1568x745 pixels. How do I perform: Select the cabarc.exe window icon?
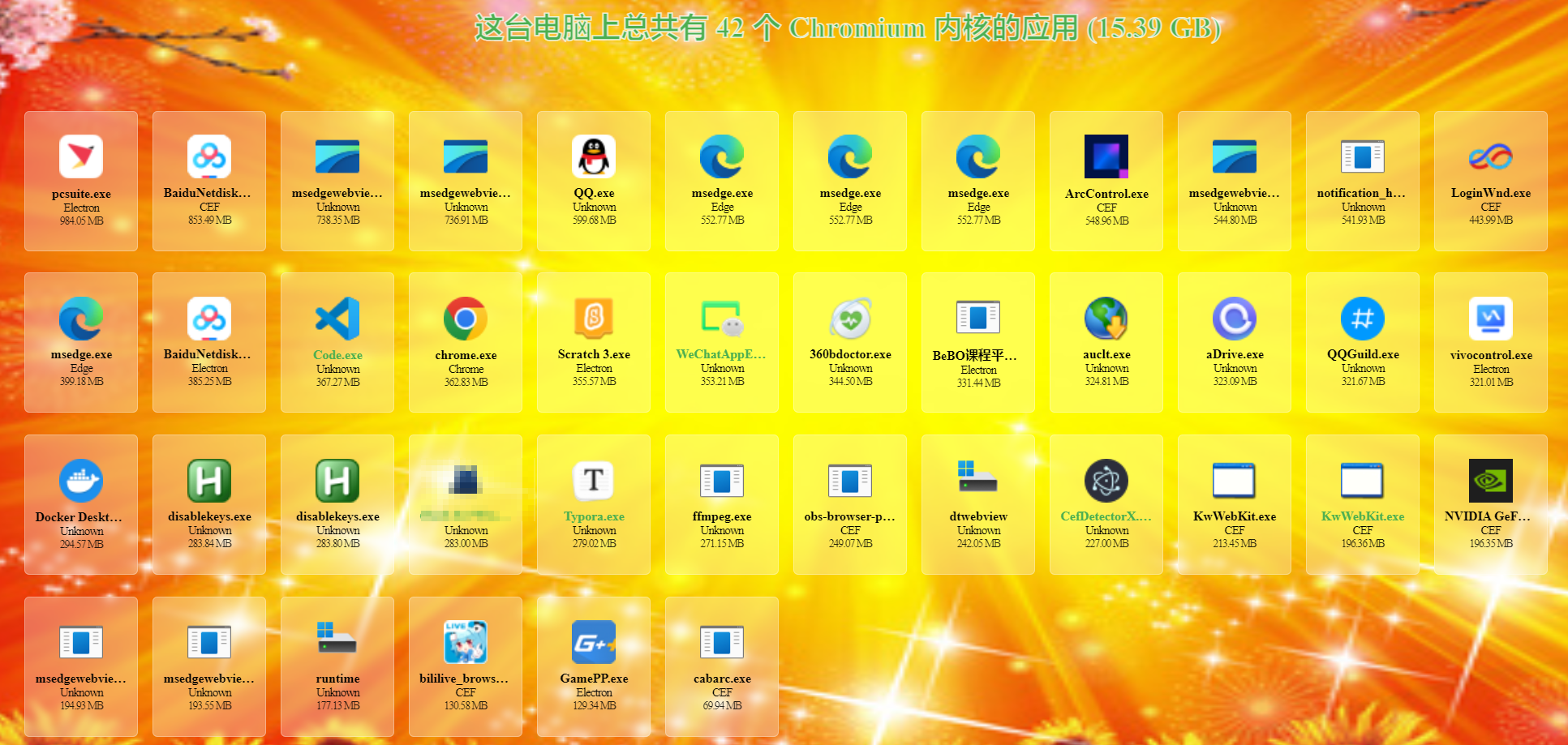click(722, 642)
